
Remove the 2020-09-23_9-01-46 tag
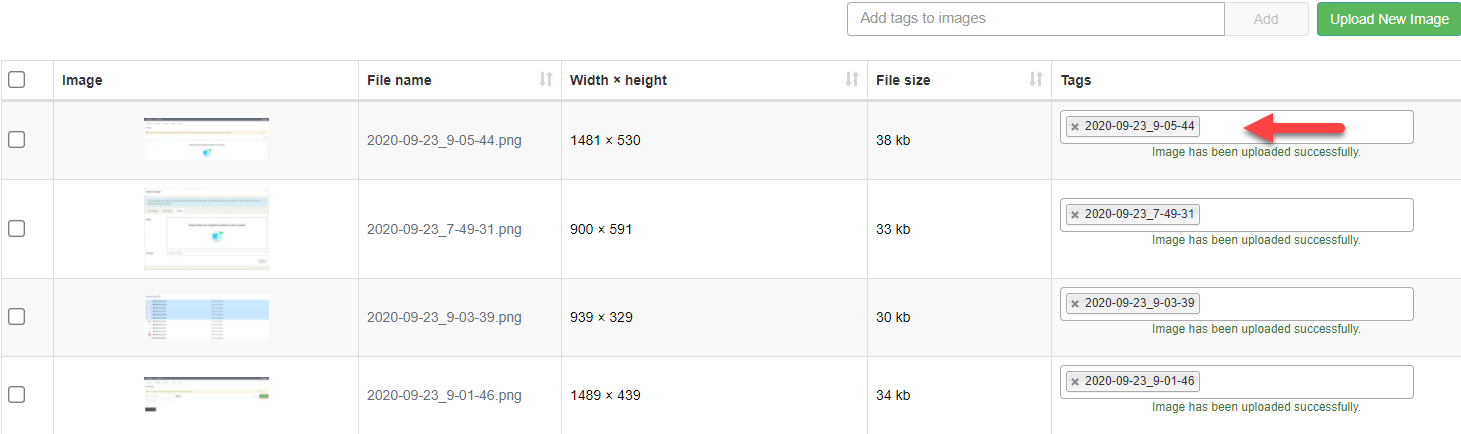click(1075, 382)
